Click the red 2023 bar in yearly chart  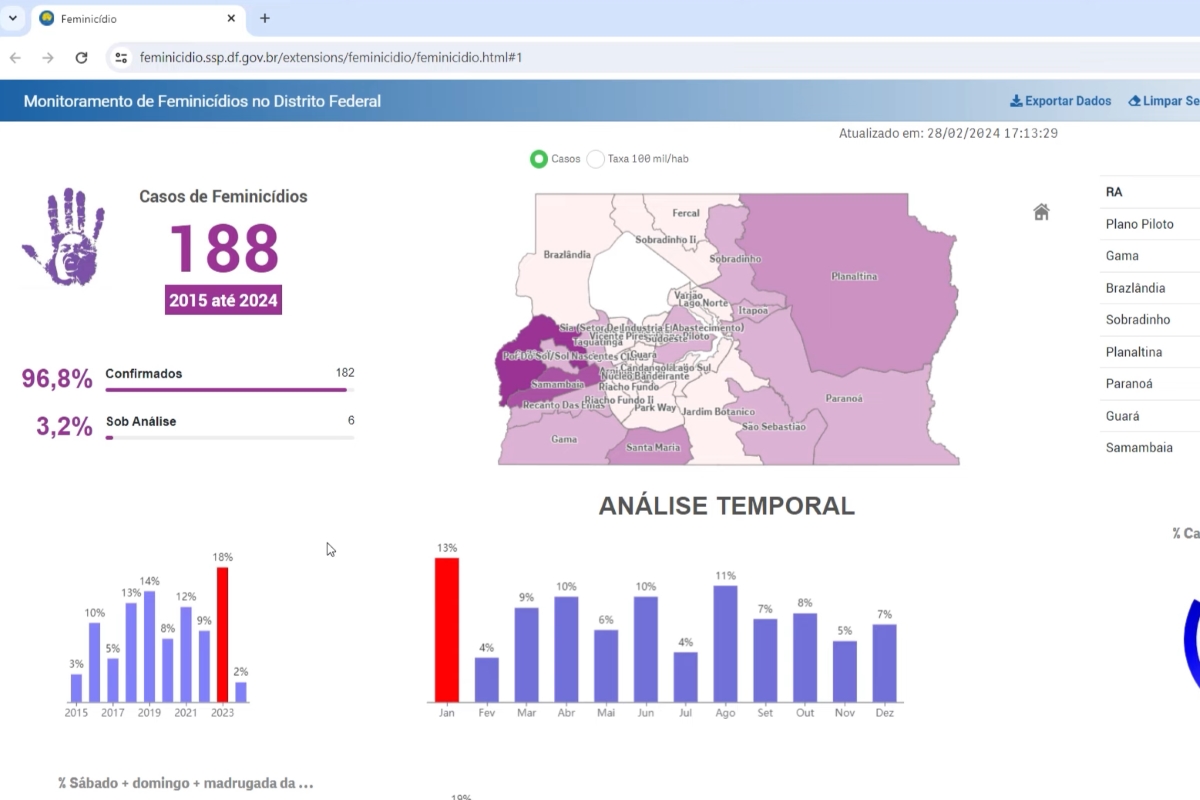[222, 634]
